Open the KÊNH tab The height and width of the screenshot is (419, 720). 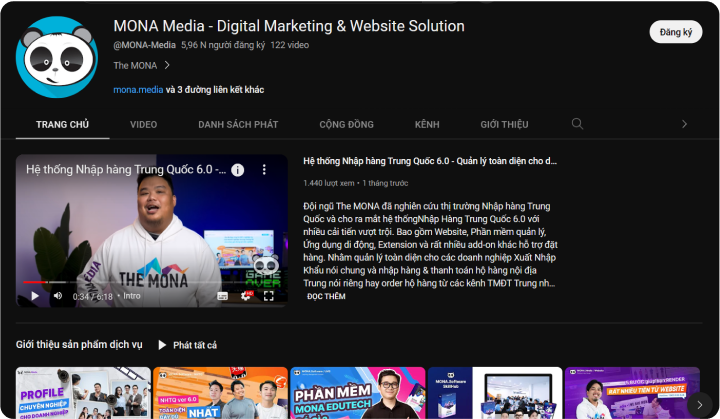[x=427, y=125]
